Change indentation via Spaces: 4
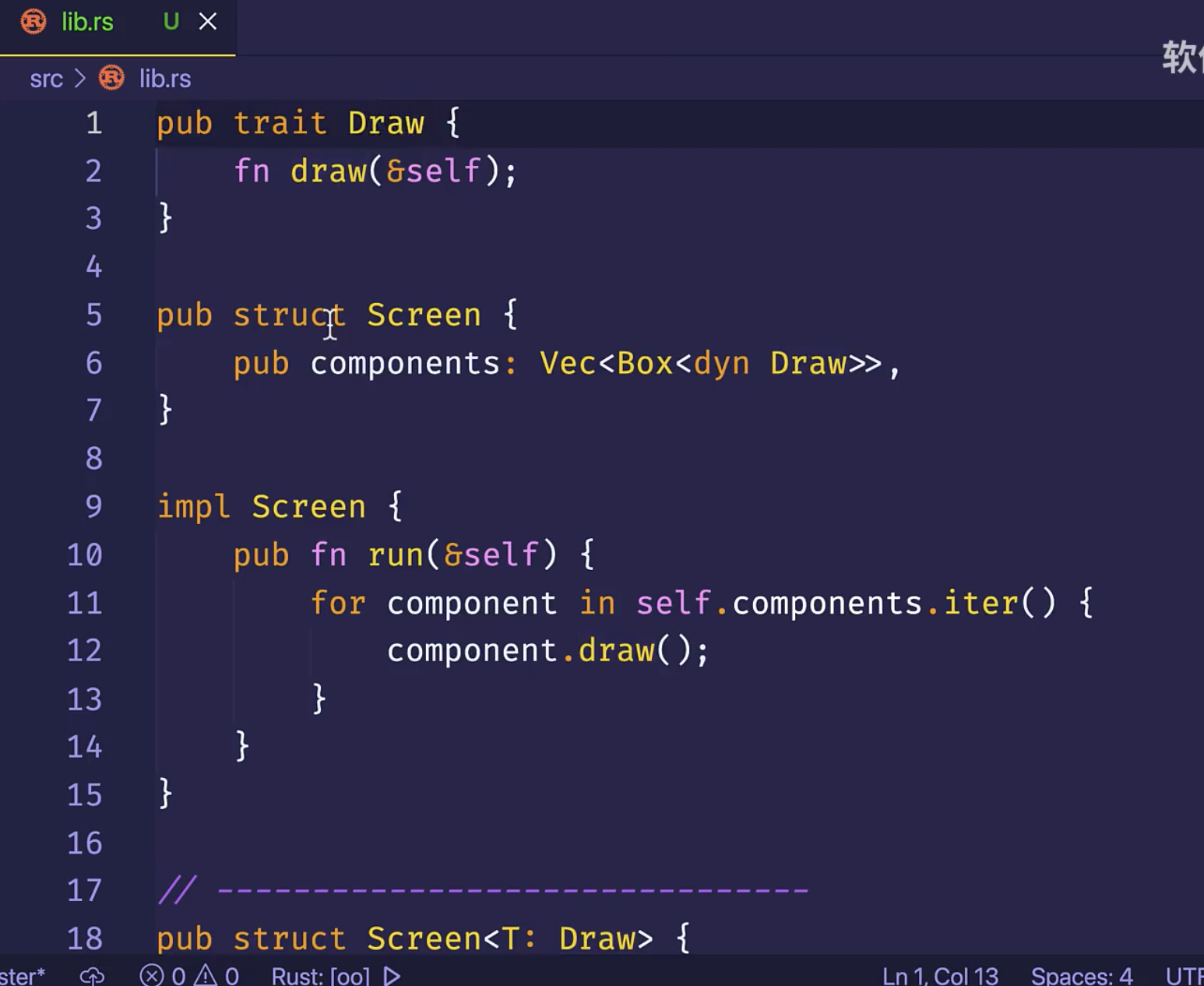This screenshot has height=986, width=1204. [x=1081, y=975]
